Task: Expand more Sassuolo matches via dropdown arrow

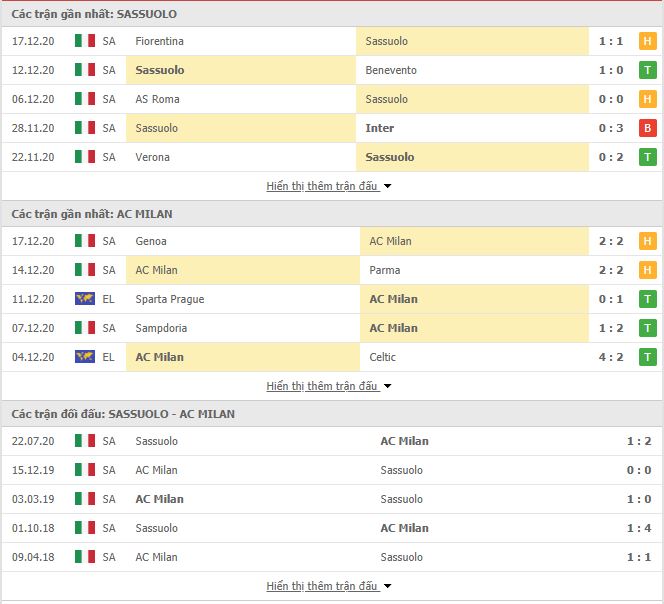Action: click(x=387, y=186)
